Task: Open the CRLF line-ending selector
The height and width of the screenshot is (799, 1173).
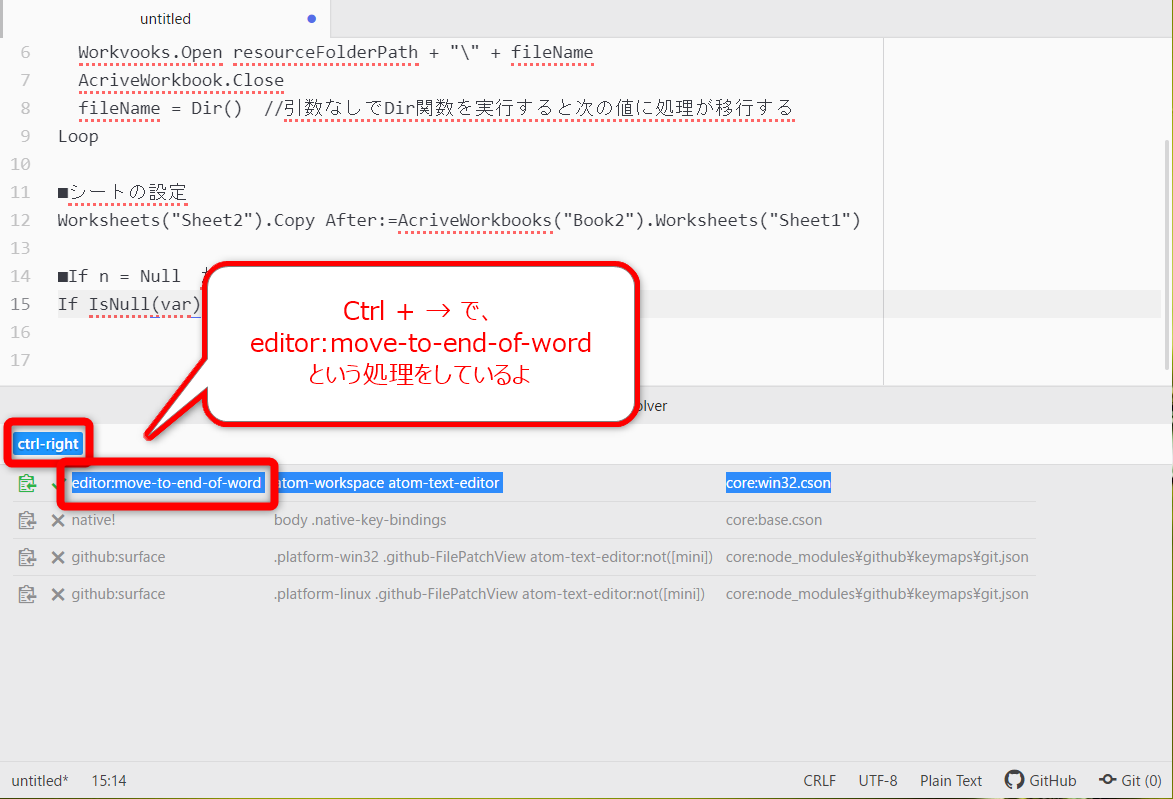Action: pyautogui.click(x=819, y=780)
